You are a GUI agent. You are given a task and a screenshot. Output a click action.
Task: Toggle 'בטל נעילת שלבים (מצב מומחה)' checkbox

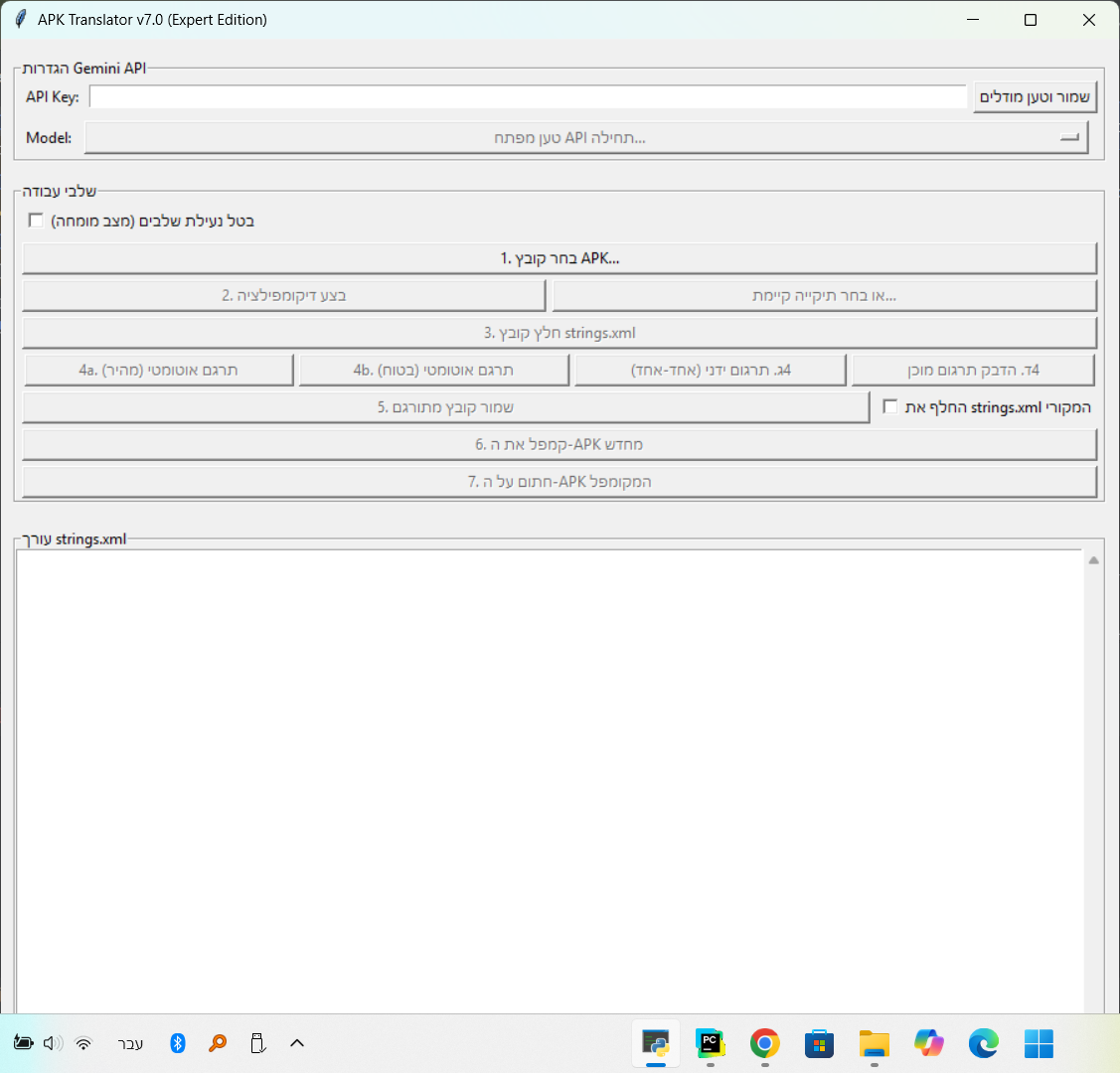pos(36,221)
